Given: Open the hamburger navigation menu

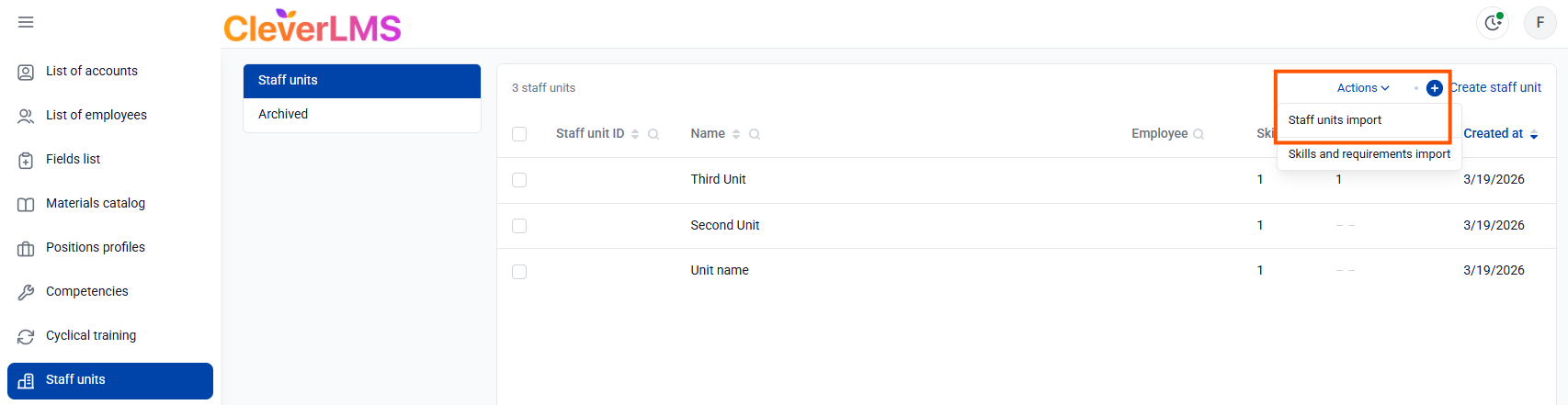Looking at the screenshot, I should pyautogui.click(x=26, y=22).
